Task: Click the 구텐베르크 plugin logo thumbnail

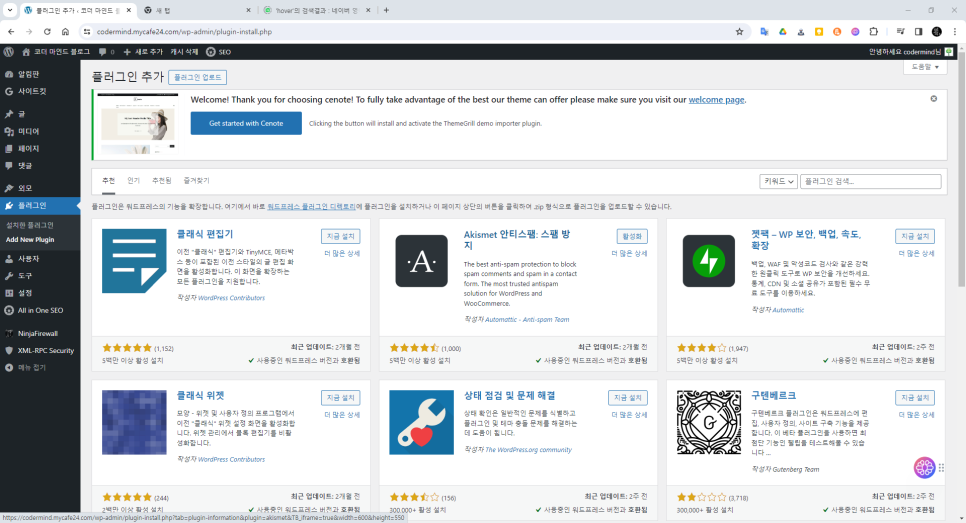Action: (x=708, y=423)
